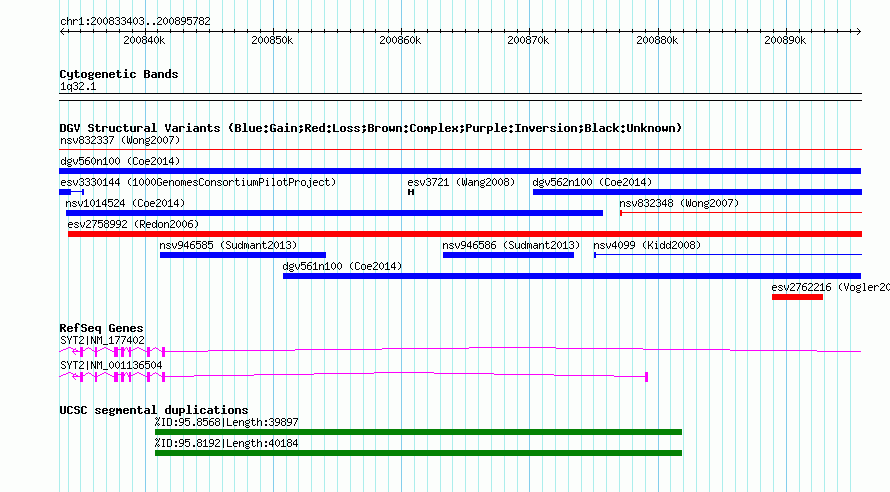Select the SYT2|NM_001136504 transcript label
The height and width of the screenshot is (492, 890).
click(x=111, y=365)
